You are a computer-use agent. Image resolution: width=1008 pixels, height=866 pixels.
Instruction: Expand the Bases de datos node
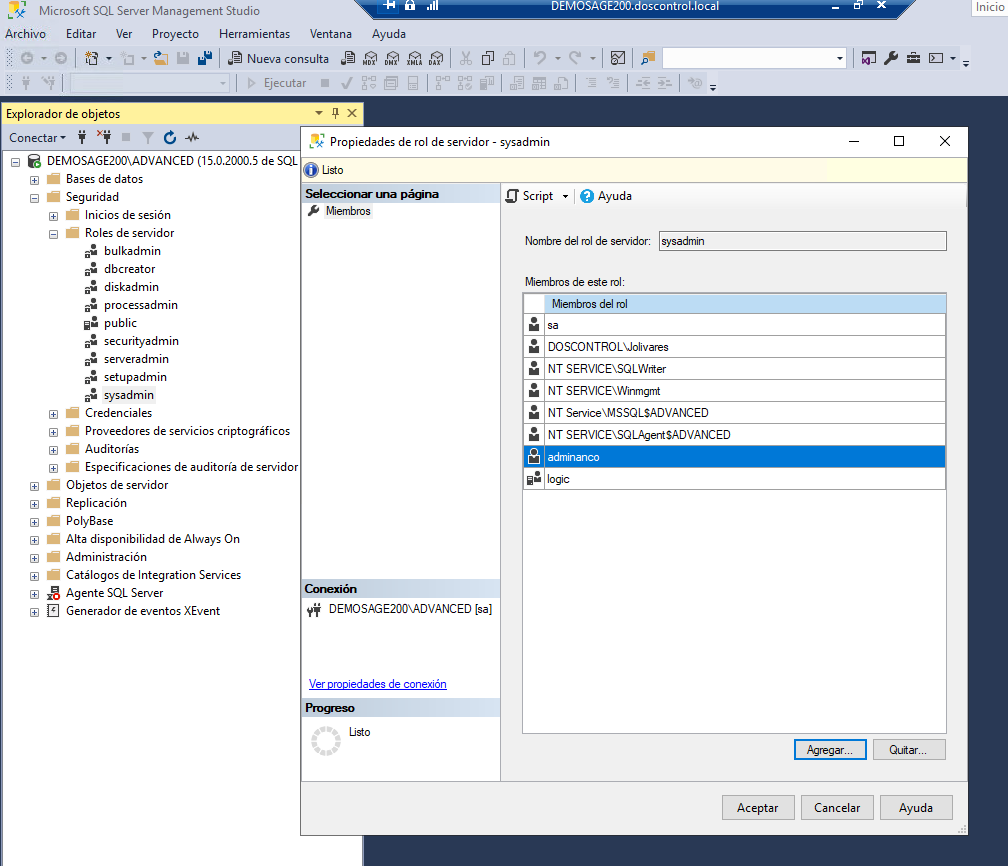(x=35, y=180)
